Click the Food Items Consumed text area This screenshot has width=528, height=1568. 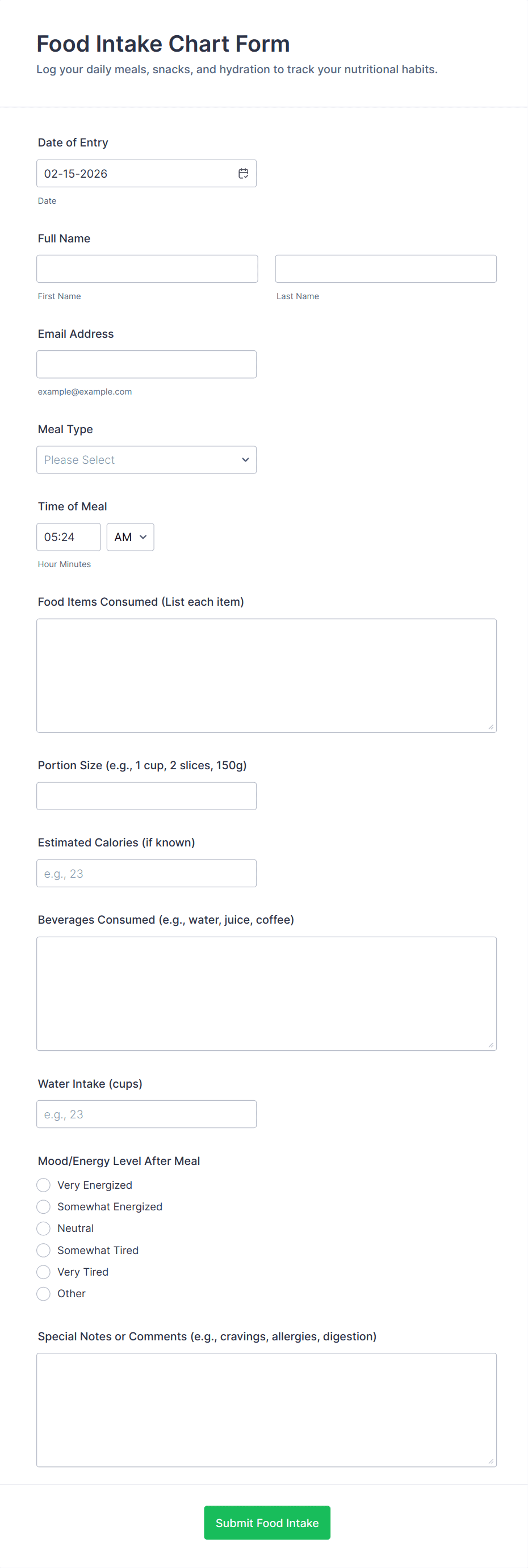(266, 676)
